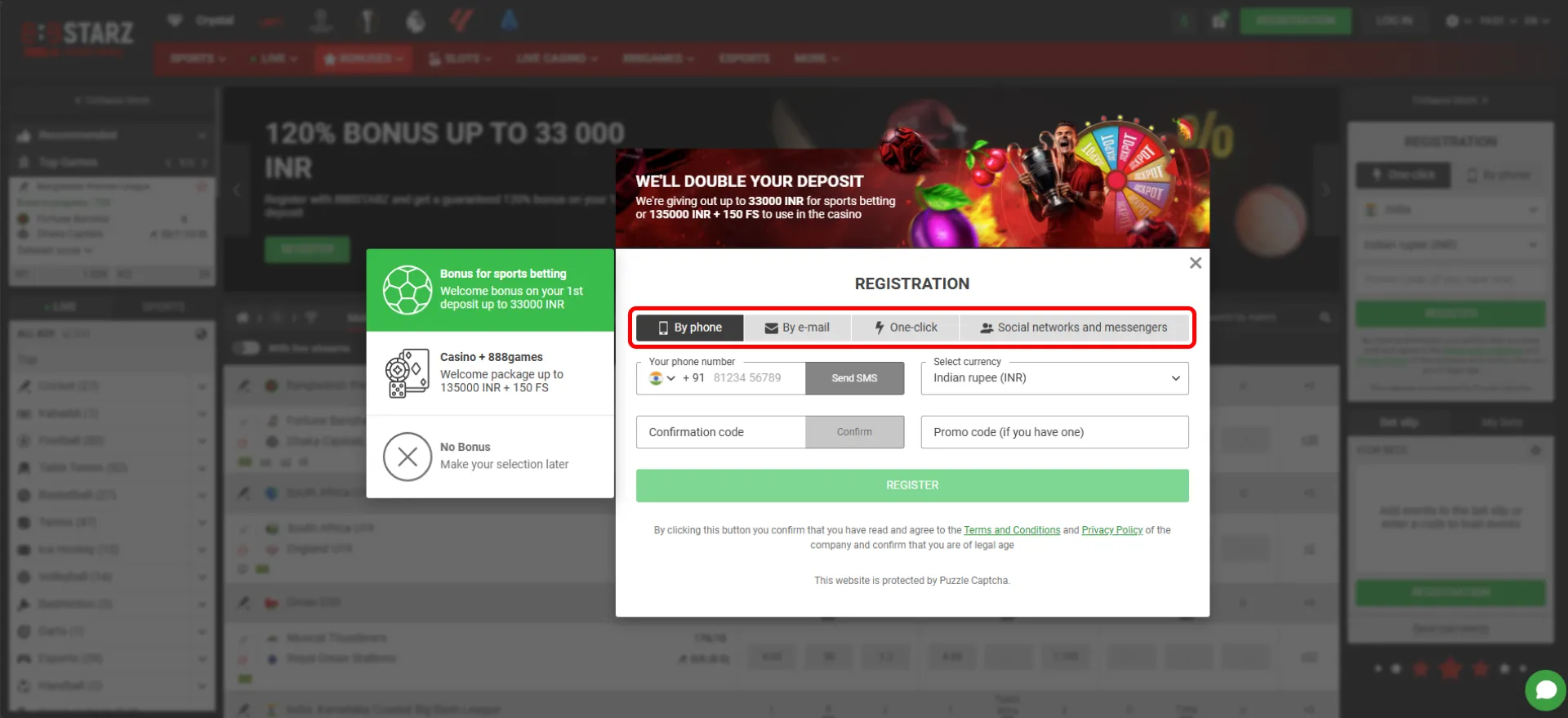Screen dimensions: 1568x718
Task: Click the 888STARZ logo
Action: [x=78, y=36]
